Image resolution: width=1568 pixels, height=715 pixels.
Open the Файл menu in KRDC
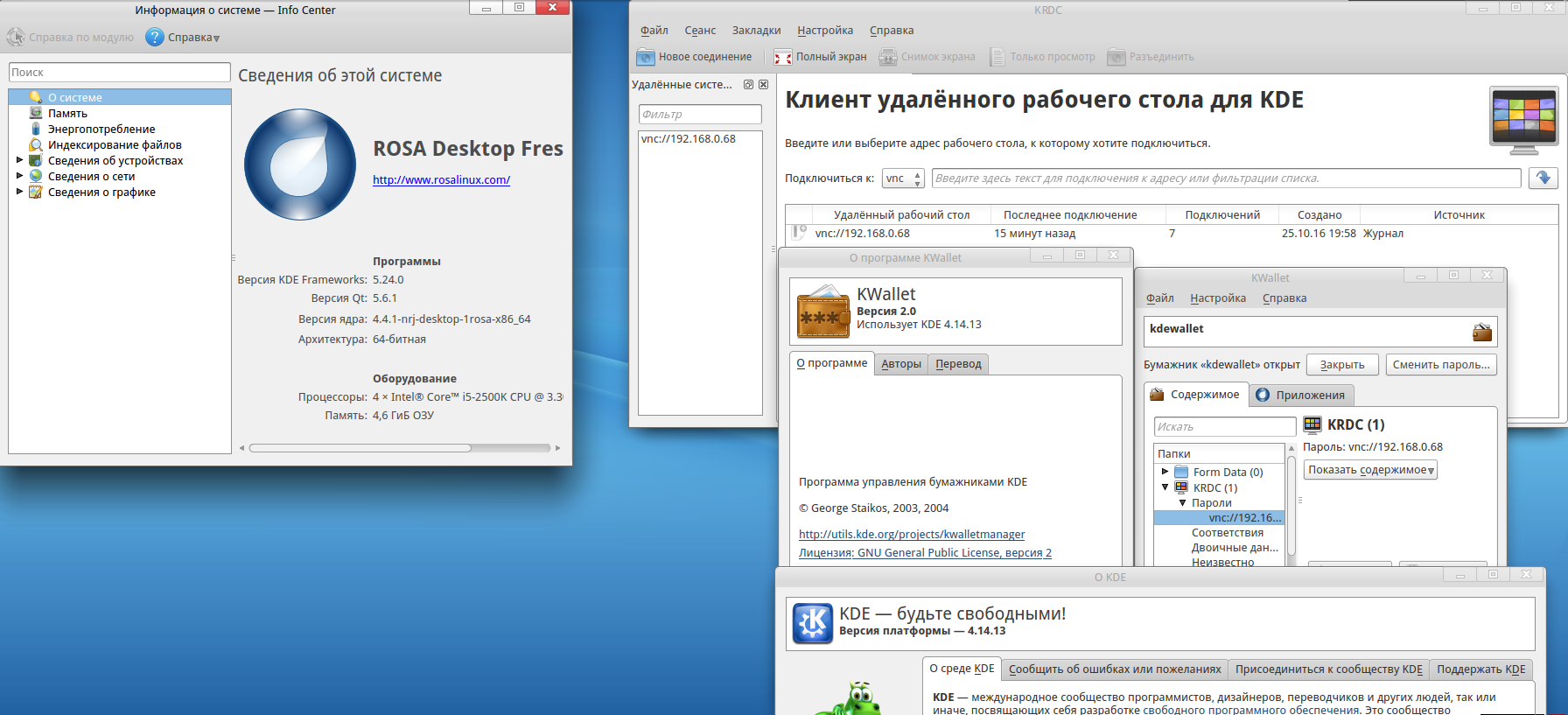[654, 31]
